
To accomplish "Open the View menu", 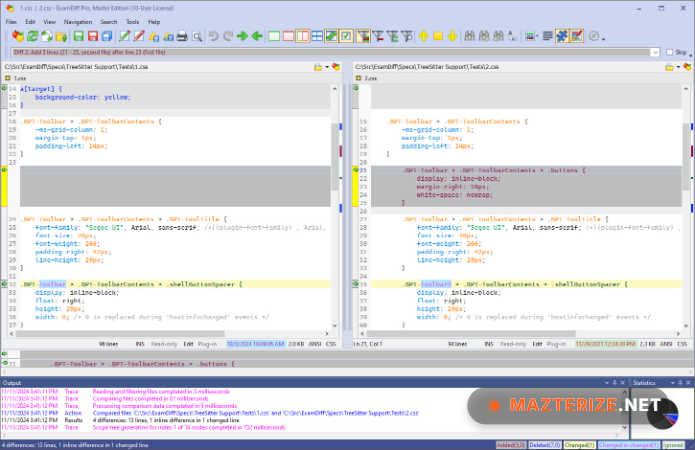I will [49, 22].
